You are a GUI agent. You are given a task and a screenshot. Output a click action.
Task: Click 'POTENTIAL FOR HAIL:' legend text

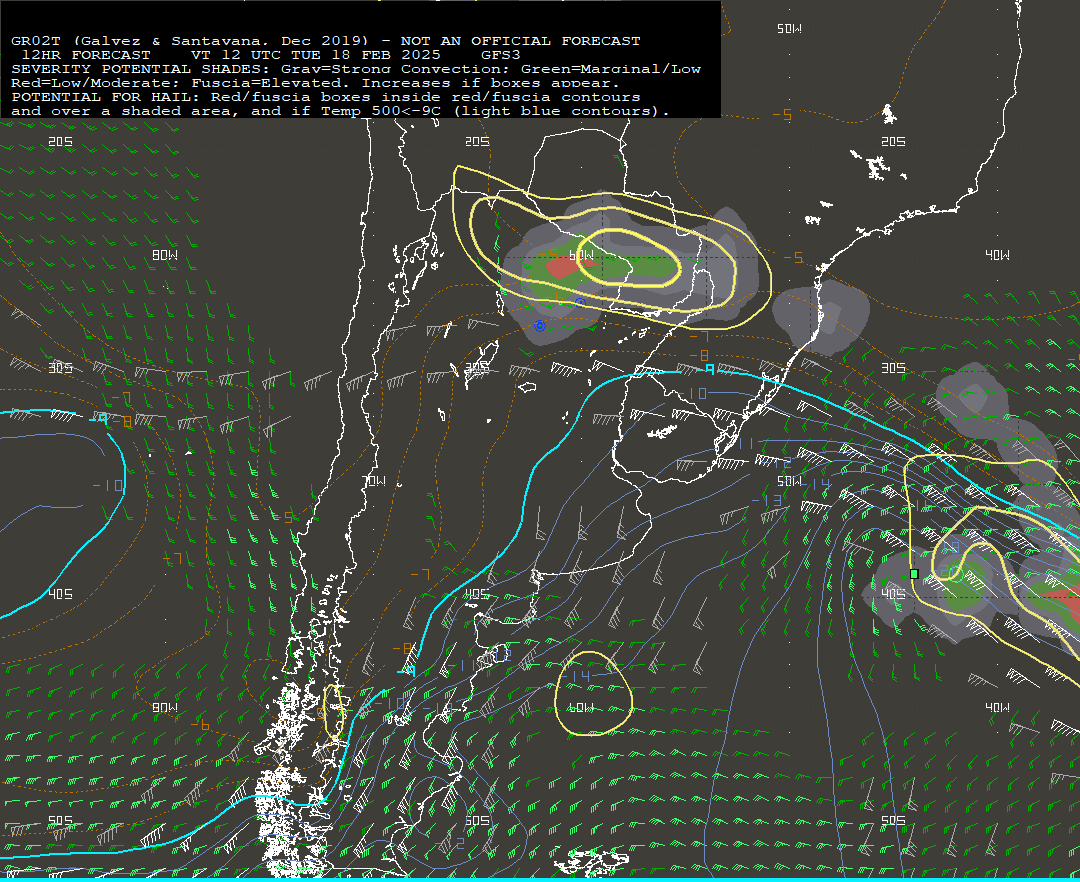click(105, 97)
